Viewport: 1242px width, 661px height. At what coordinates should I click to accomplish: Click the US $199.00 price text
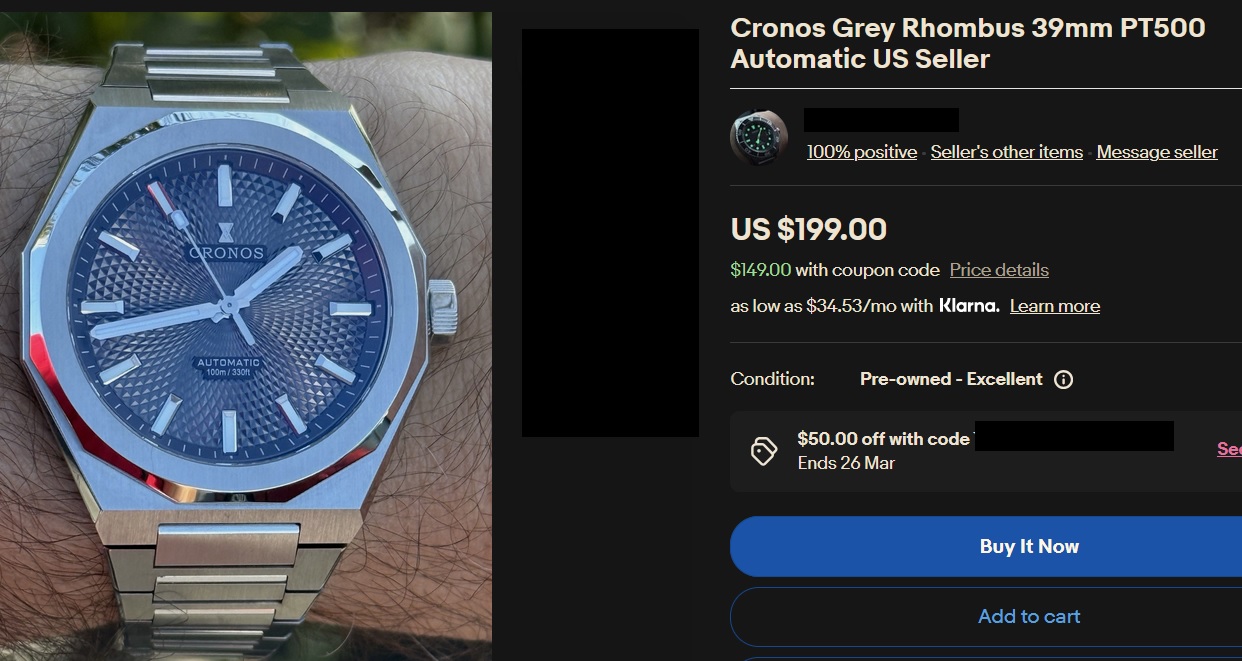[x=809, y=229]
